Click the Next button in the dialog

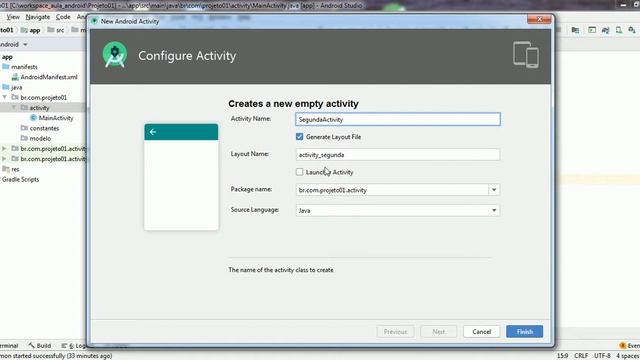coord(439,331)
